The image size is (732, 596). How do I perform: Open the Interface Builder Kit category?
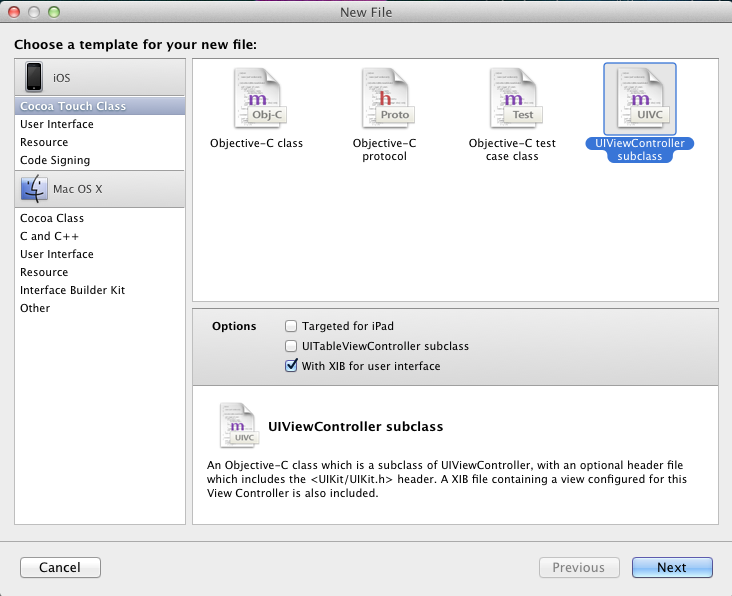(72, 290)
